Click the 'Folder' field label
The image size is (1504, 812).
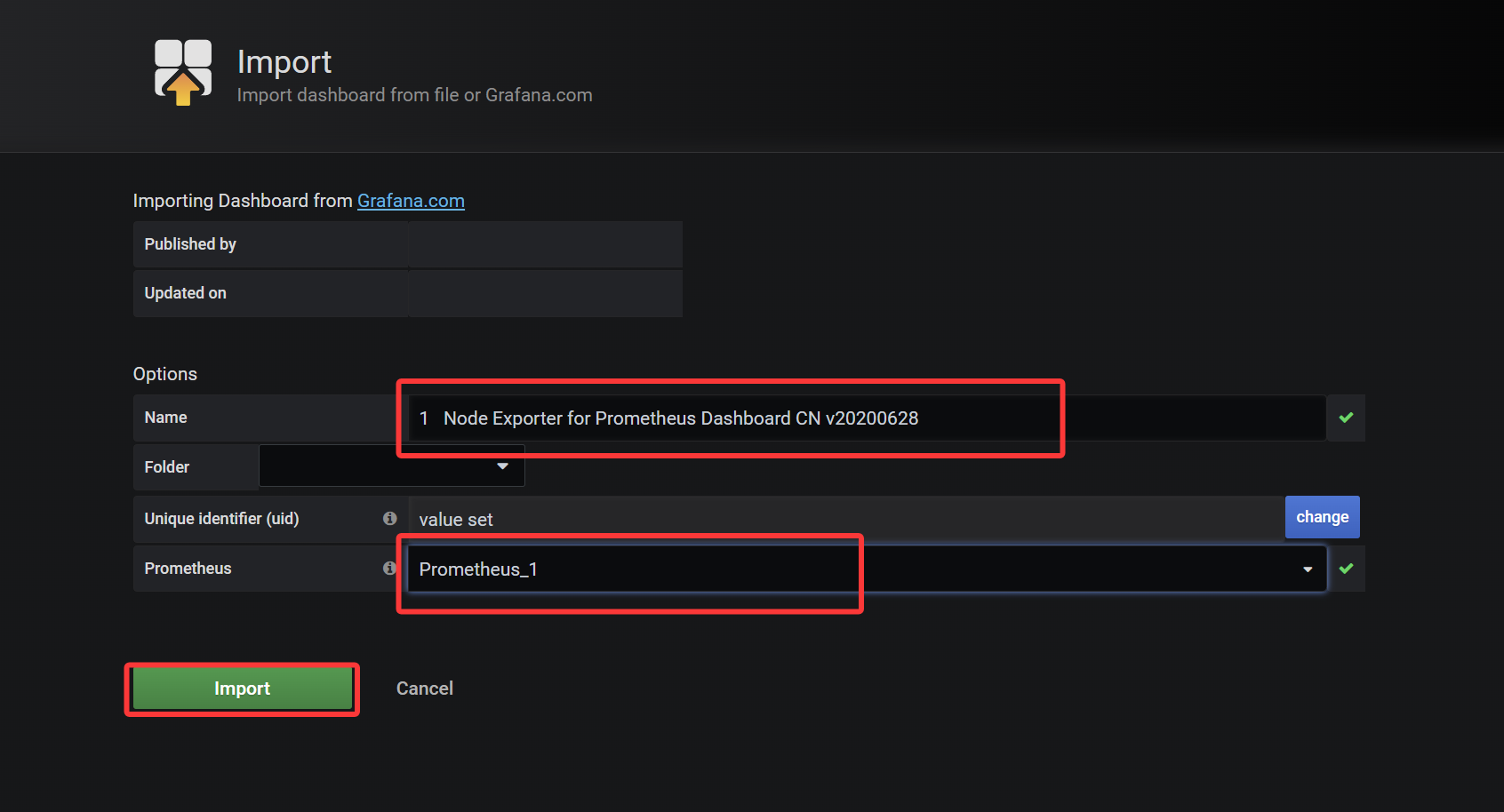[167, 467]
